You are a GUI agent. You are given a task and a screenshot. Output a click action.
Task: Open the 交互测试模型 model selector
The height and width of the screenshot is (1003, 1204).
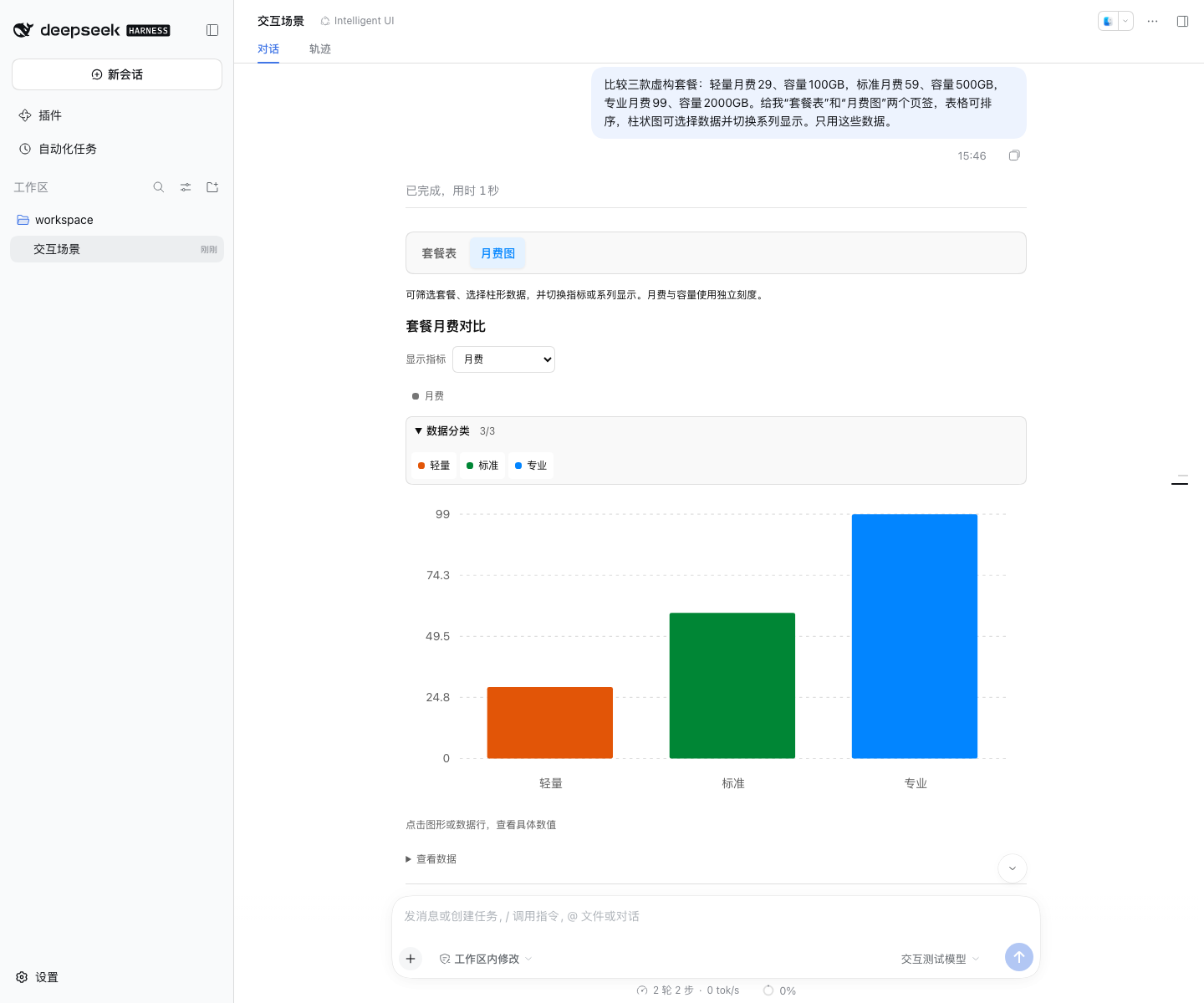[x=940, y=959]
